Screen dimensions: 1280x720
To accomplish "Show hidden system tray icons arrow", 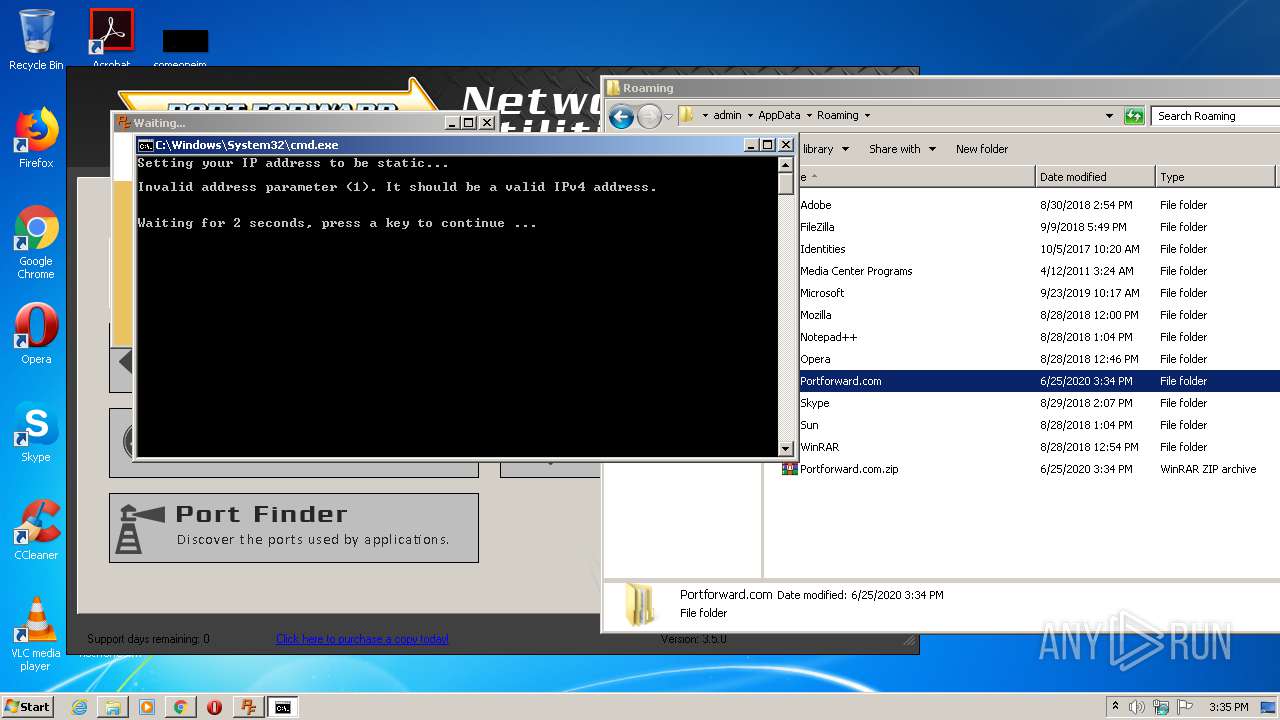I will click(1115, 707).
